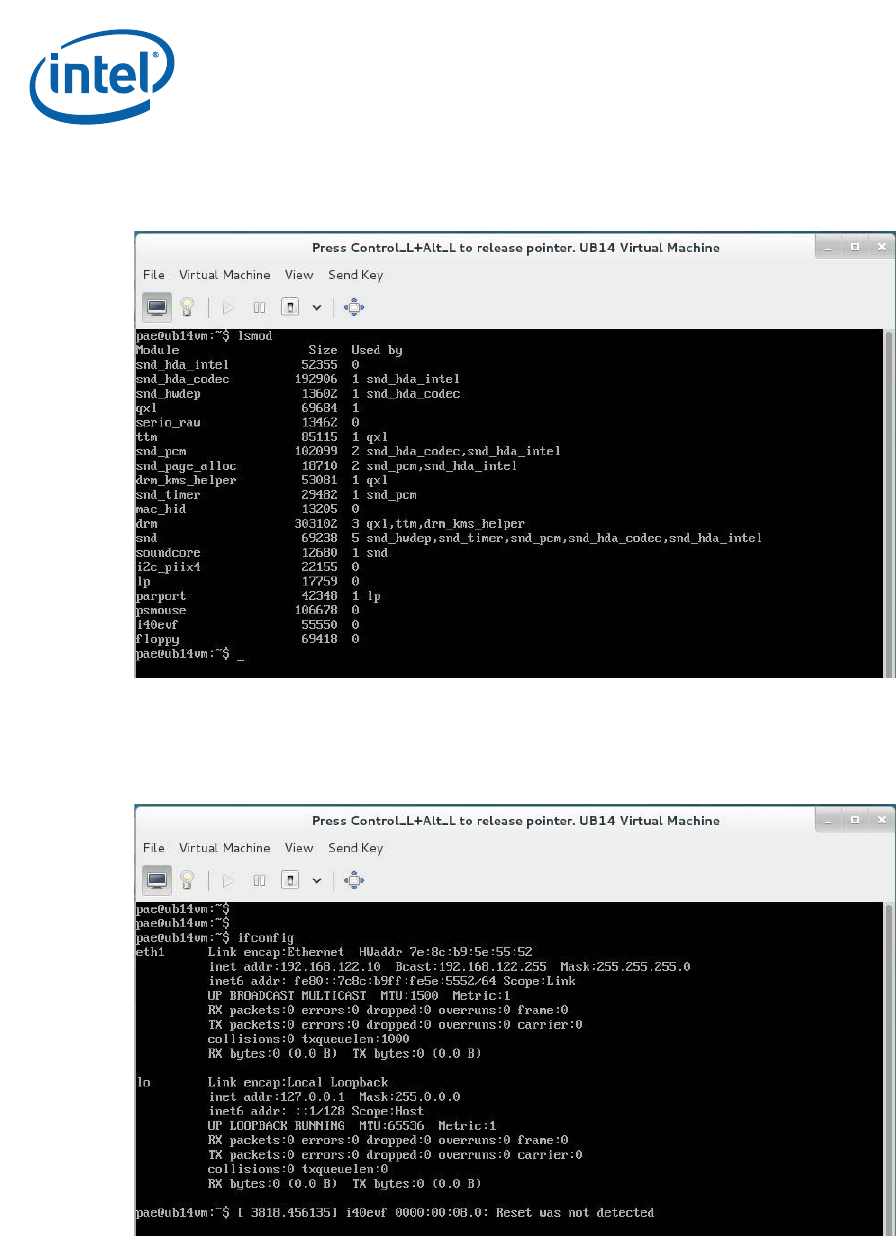The height and width of the screenshot is (1236, 896).
Task: Click the 'Size' column header in lsmod output
Action: coord(323,351)
